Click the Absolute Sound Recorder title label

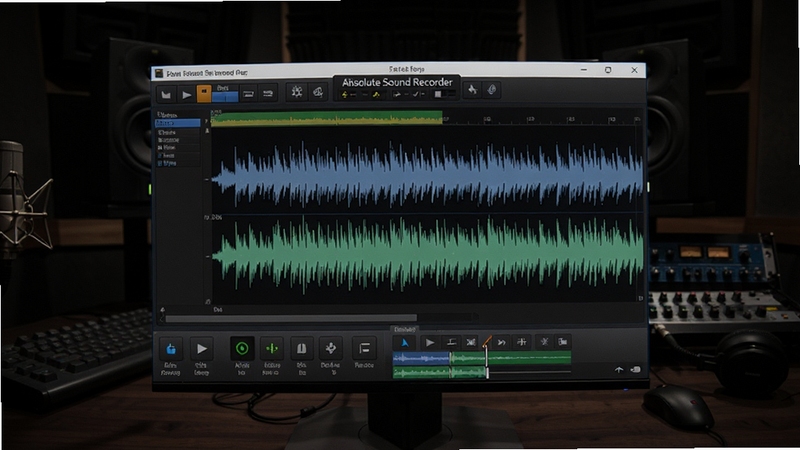tap(397, 82)
